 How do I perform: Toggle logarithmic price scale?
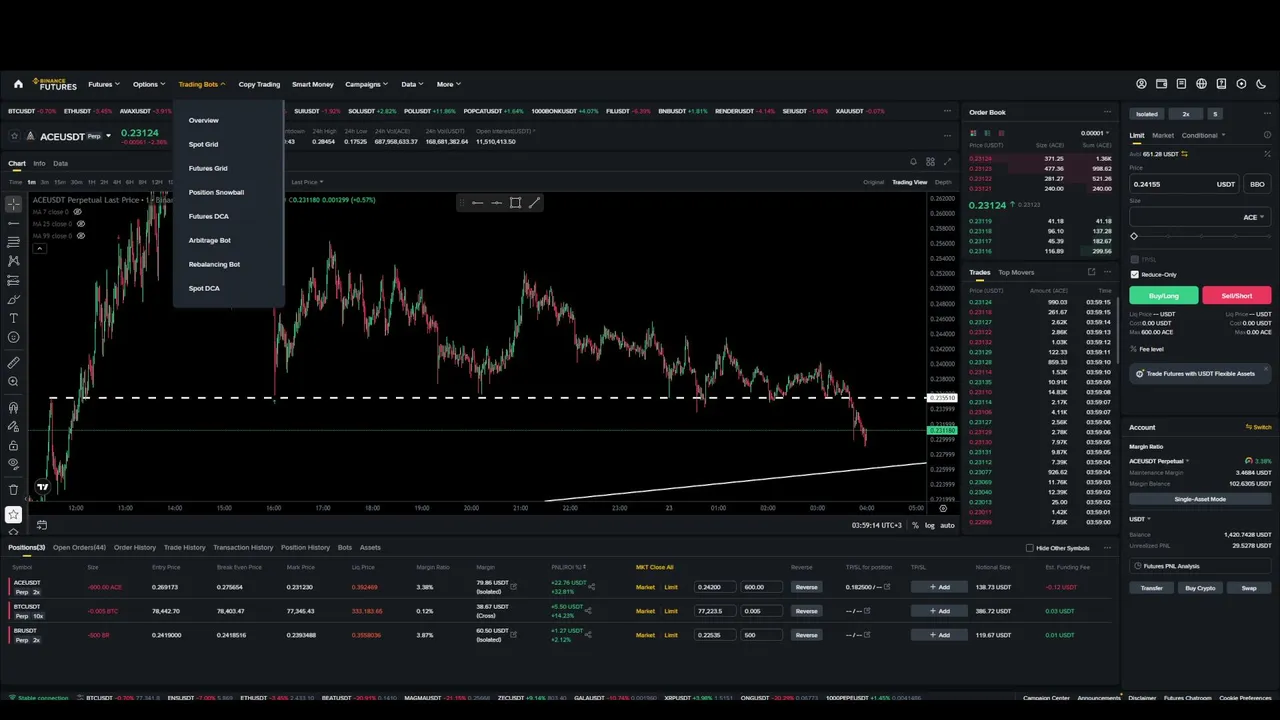point(930,525)
